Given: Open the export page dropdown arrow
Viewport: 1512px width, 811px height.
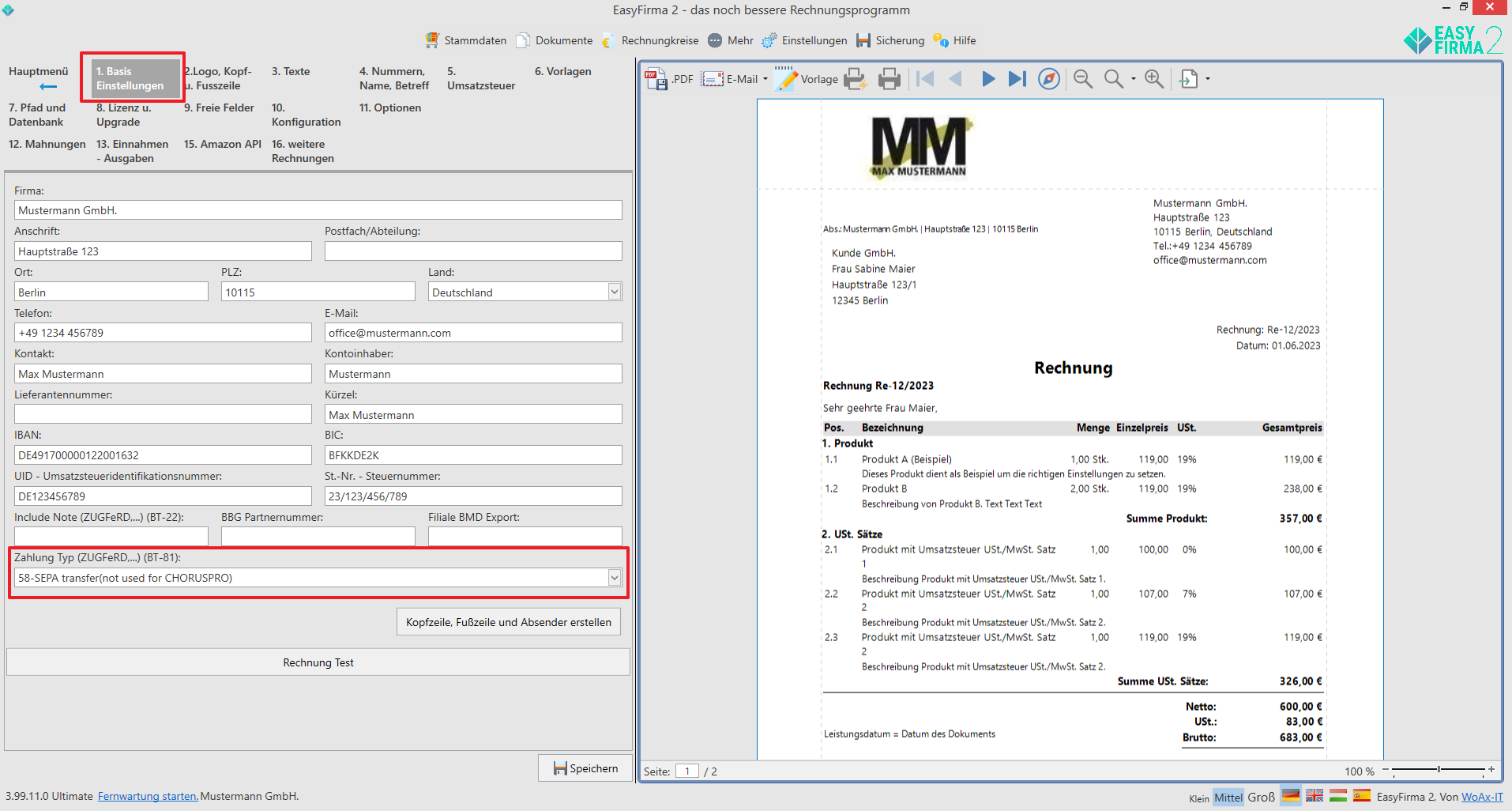Looking at the screenshot, I should 1208,79.
